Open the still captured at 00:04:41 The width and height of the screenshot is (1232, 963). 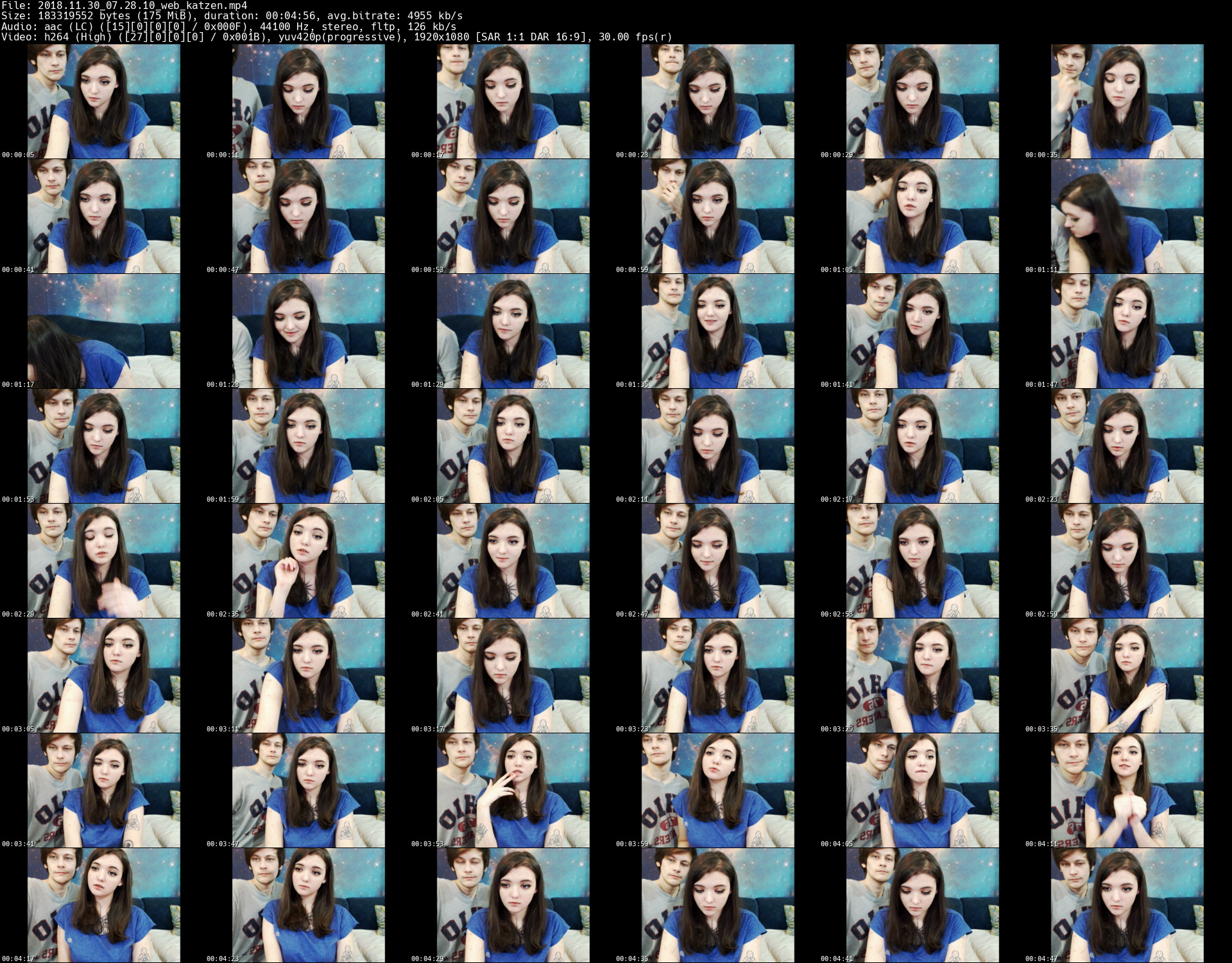click(x=922, y=905)
